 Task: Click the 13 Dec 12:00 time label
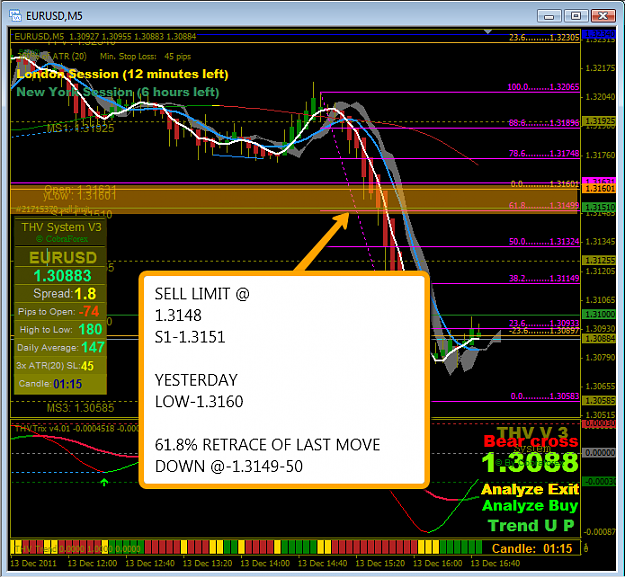point(92,564)
